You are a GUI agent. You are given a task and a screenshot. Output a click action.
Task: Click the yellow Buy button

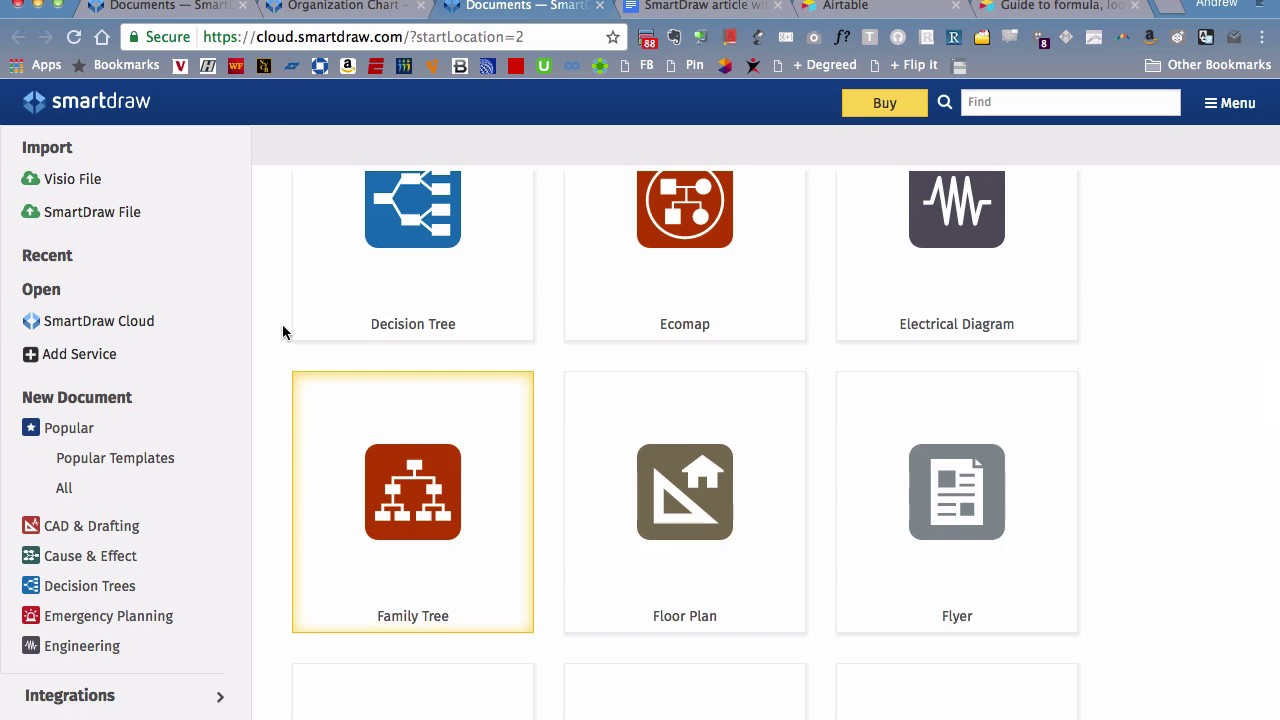884,102
